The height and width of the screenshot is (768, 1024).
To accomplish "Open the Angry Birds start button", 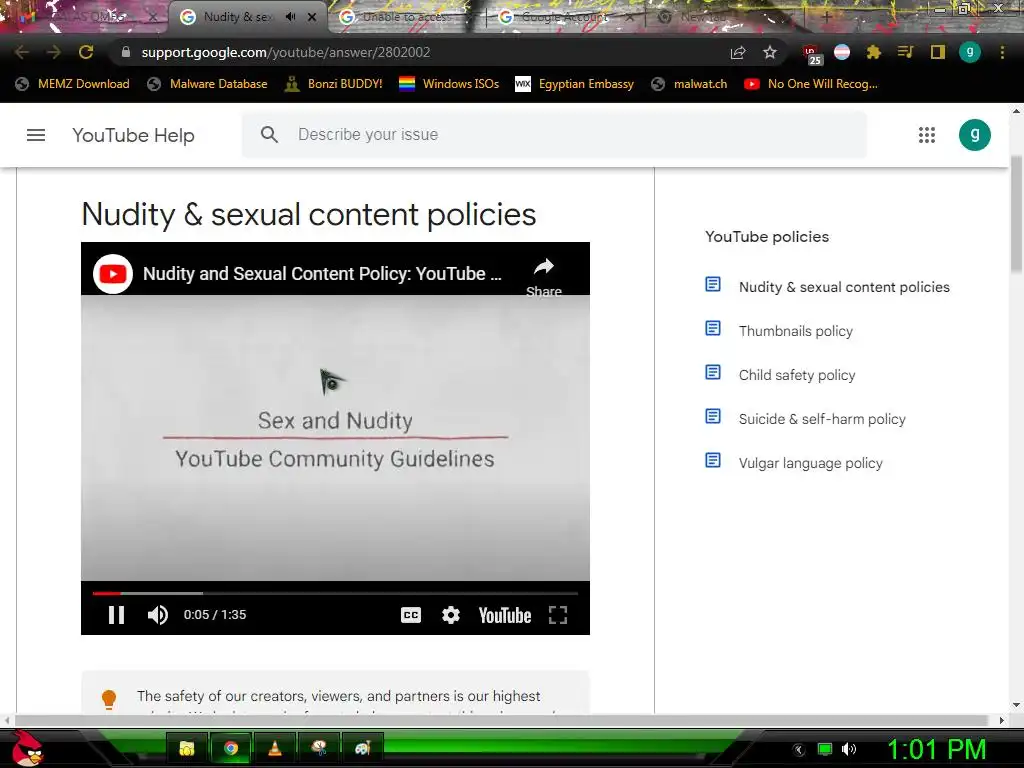I will 28,748.
